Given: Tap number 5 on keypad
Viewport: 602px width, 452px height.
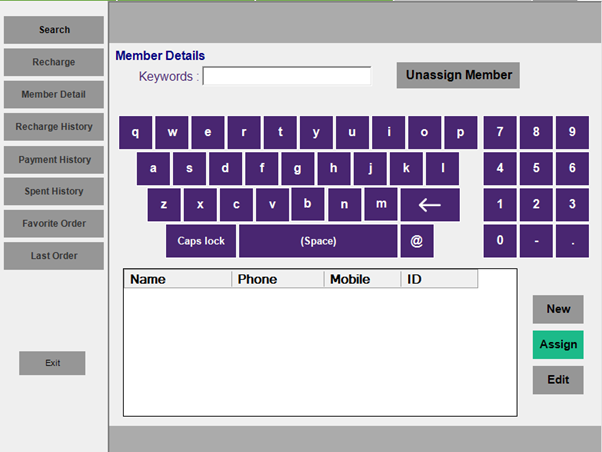Looking at the screenshot, I should tap(536, 169).
